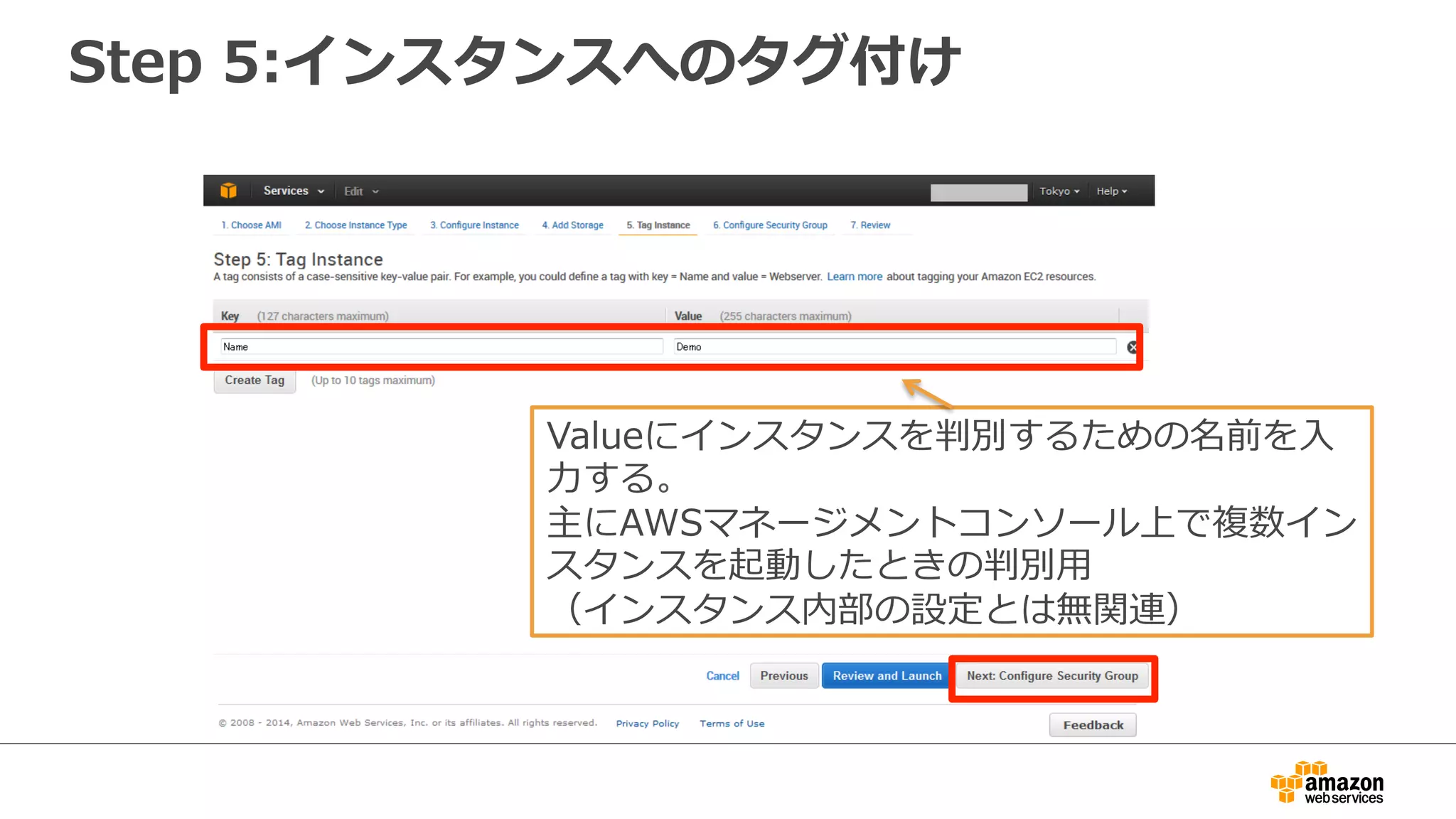Screen dimensions: 1456x819
Task: Click Next: Configure Security Group button
Action: [1052, 676]
